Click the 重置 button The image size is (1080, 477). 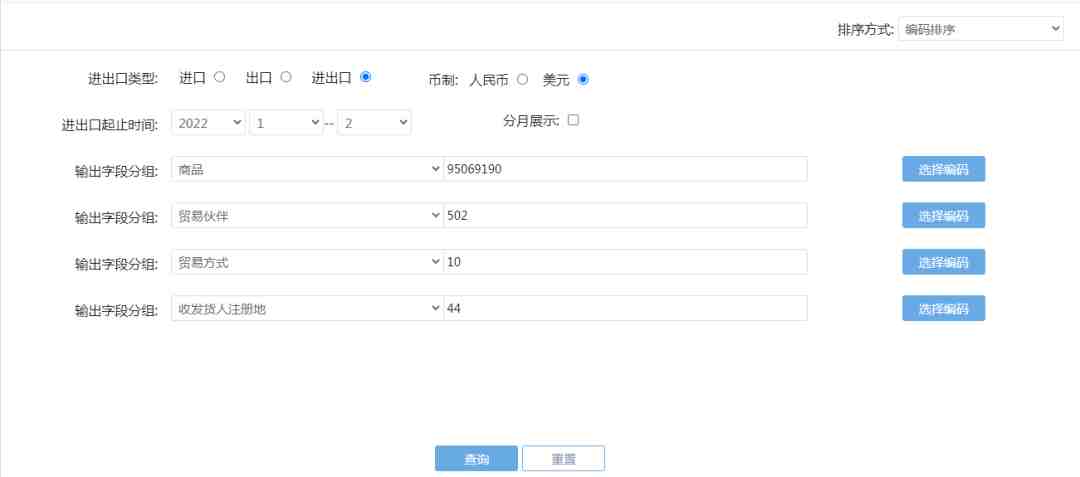(x=563, y=458)
